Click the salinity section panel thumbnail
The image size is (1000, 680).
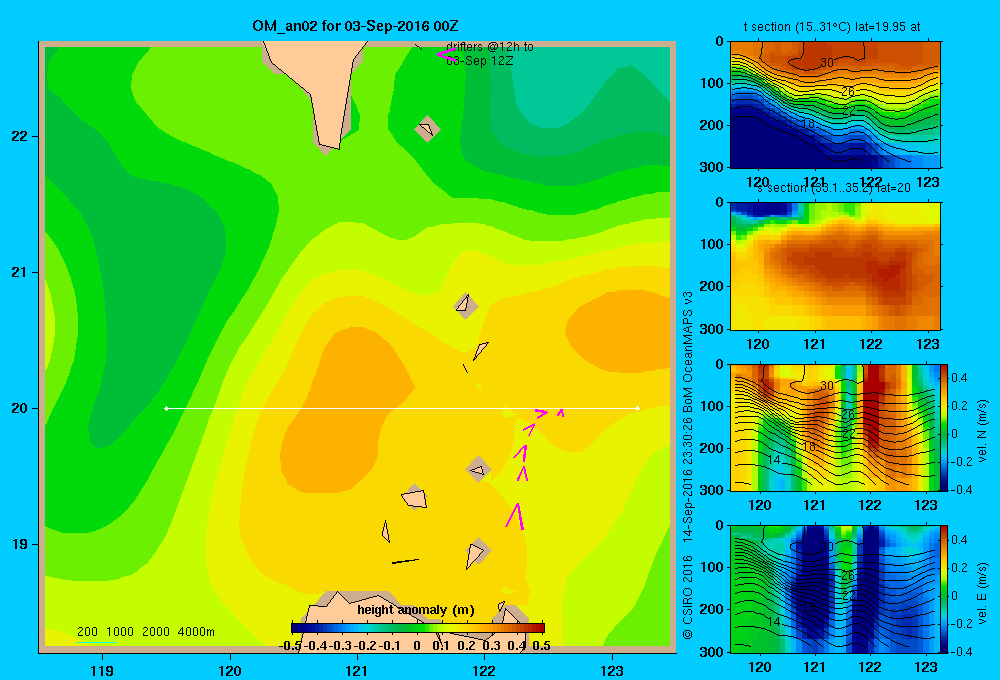pos(835,266)
